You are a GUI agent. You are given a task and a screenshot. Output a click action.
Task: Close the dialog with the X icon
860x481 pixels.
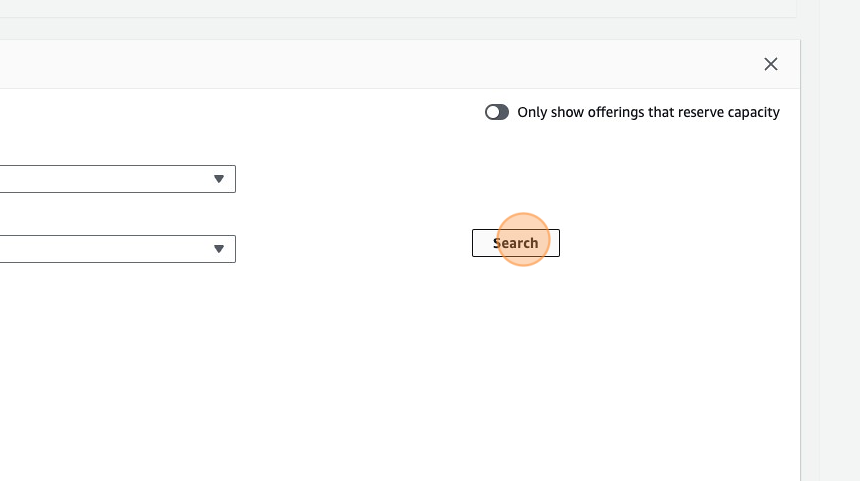click(x=771, y=64)
